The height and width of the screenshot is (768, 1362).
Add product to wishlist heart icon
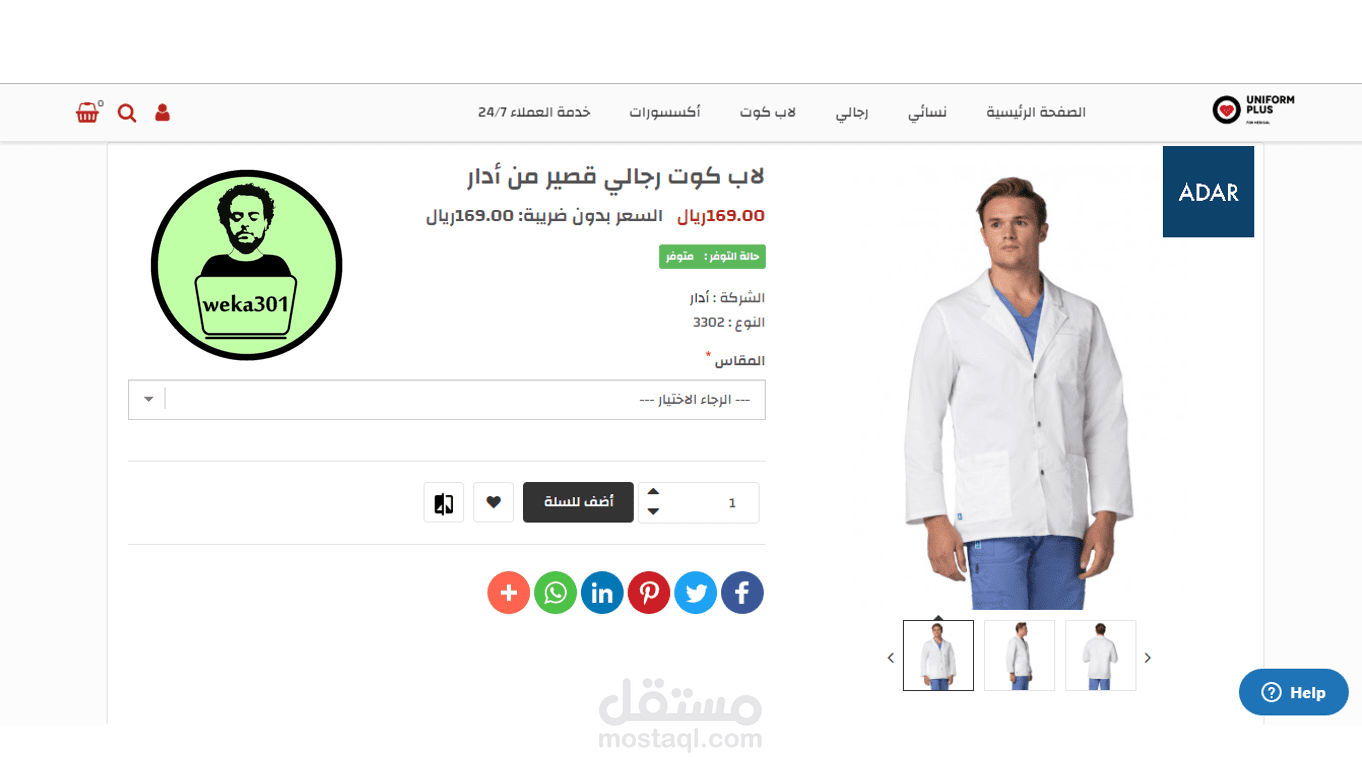point(493,502)
